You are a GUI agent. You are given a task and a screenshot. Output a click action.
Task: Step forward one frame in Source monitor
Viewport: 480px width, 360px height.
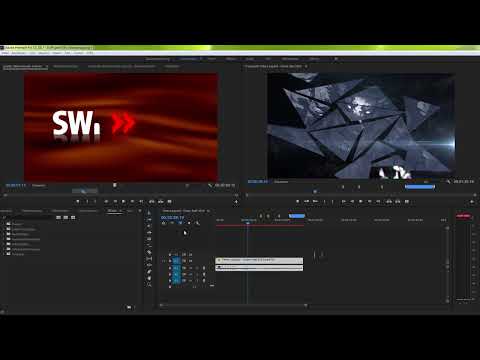pyautogui.click(x=132, y=201)
